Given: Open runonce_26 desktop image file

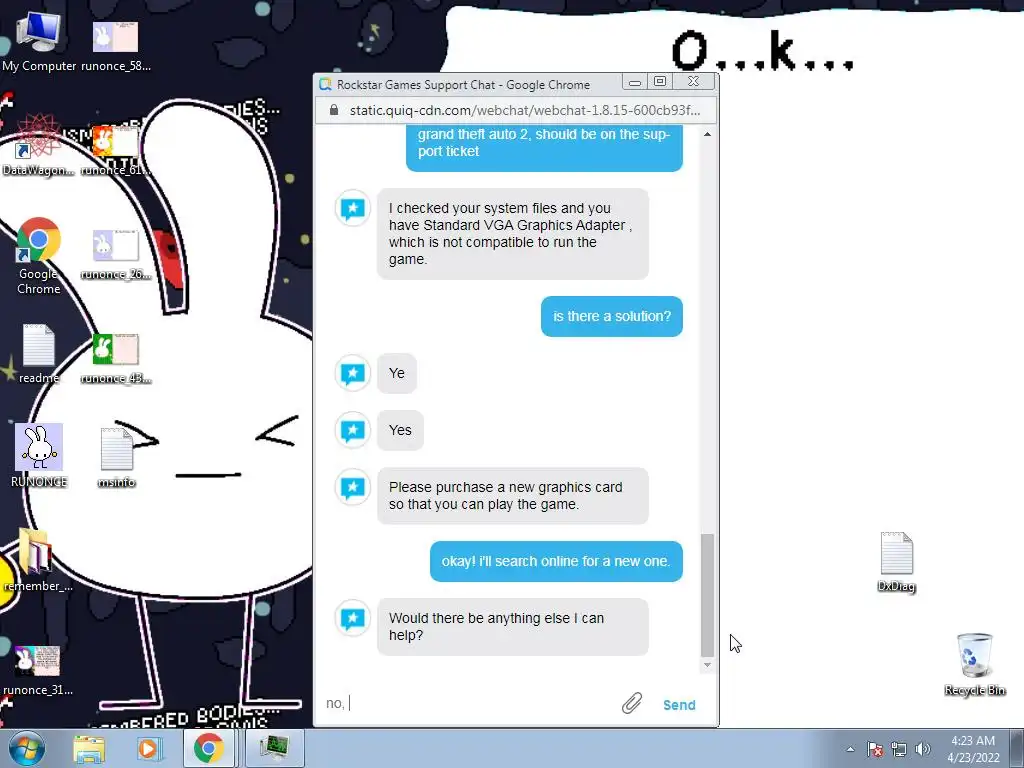Looking at the screenshot, I should click(116, 255).
